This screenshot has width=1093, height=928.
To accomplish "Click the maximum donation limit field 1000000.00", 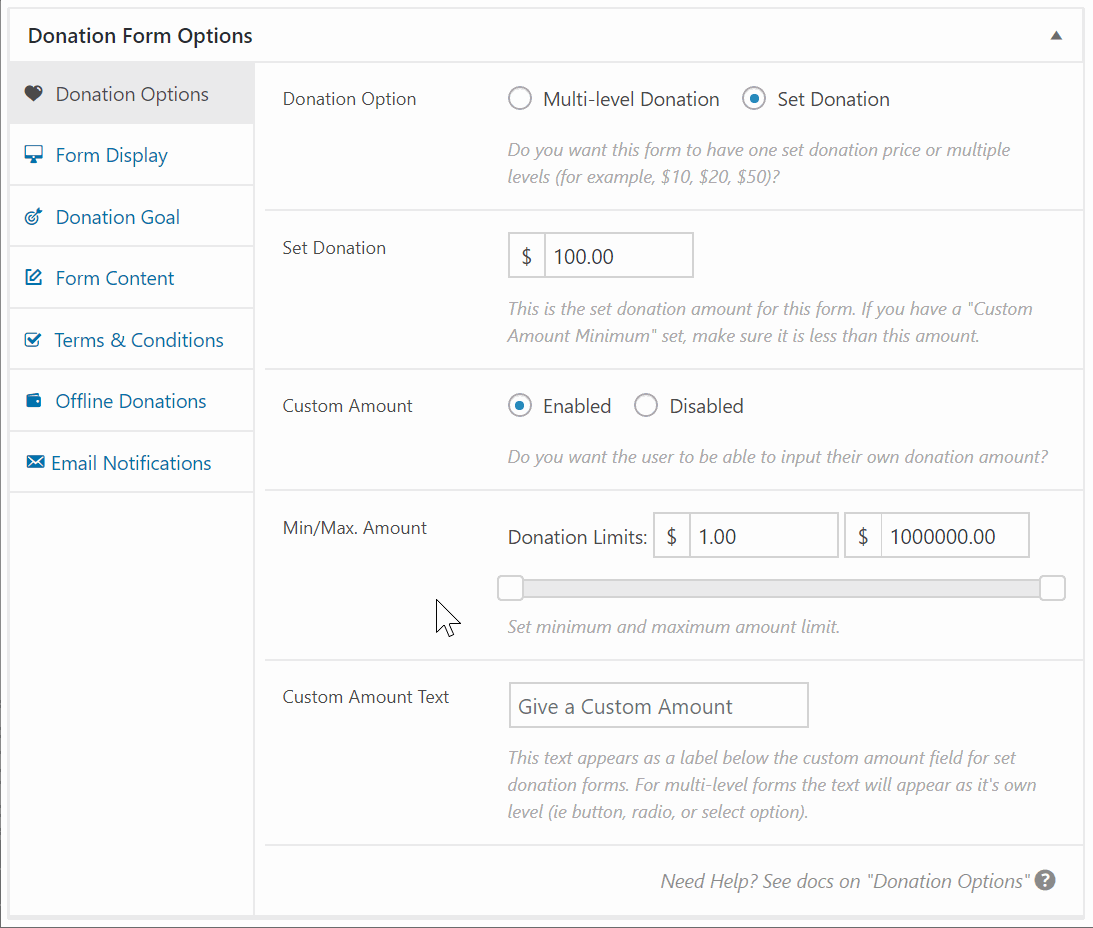I will tap(954, 535).
